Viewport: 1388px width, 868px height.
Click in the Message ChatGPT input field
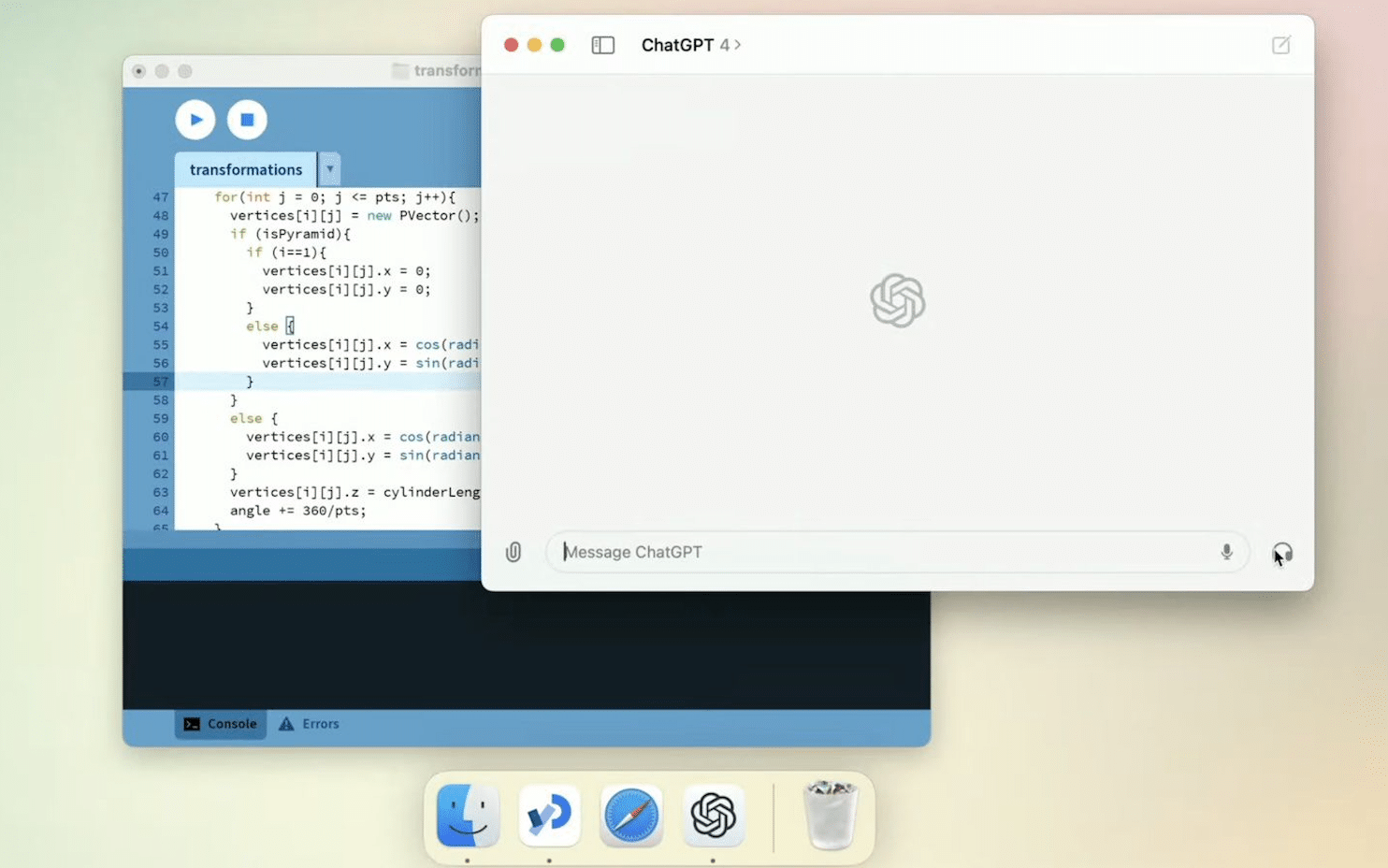coord(879,552)
